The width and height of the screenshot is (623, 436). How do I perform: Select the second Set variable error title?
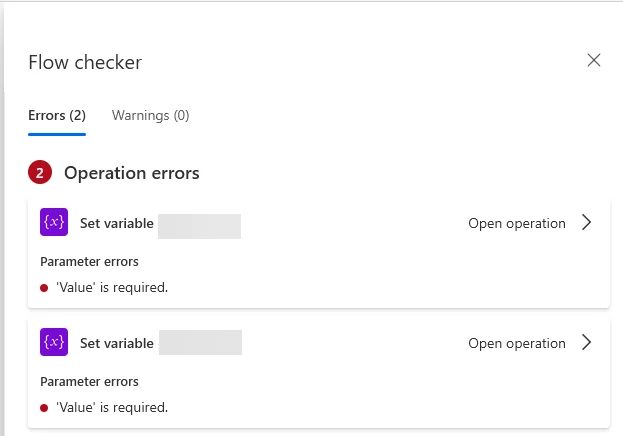[116, 344]
